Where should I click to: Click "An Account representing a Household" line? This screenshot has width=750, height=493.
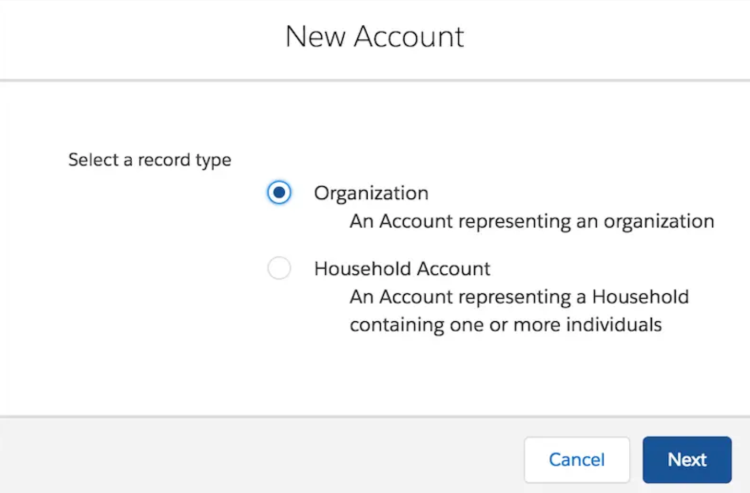pos(519,297)
